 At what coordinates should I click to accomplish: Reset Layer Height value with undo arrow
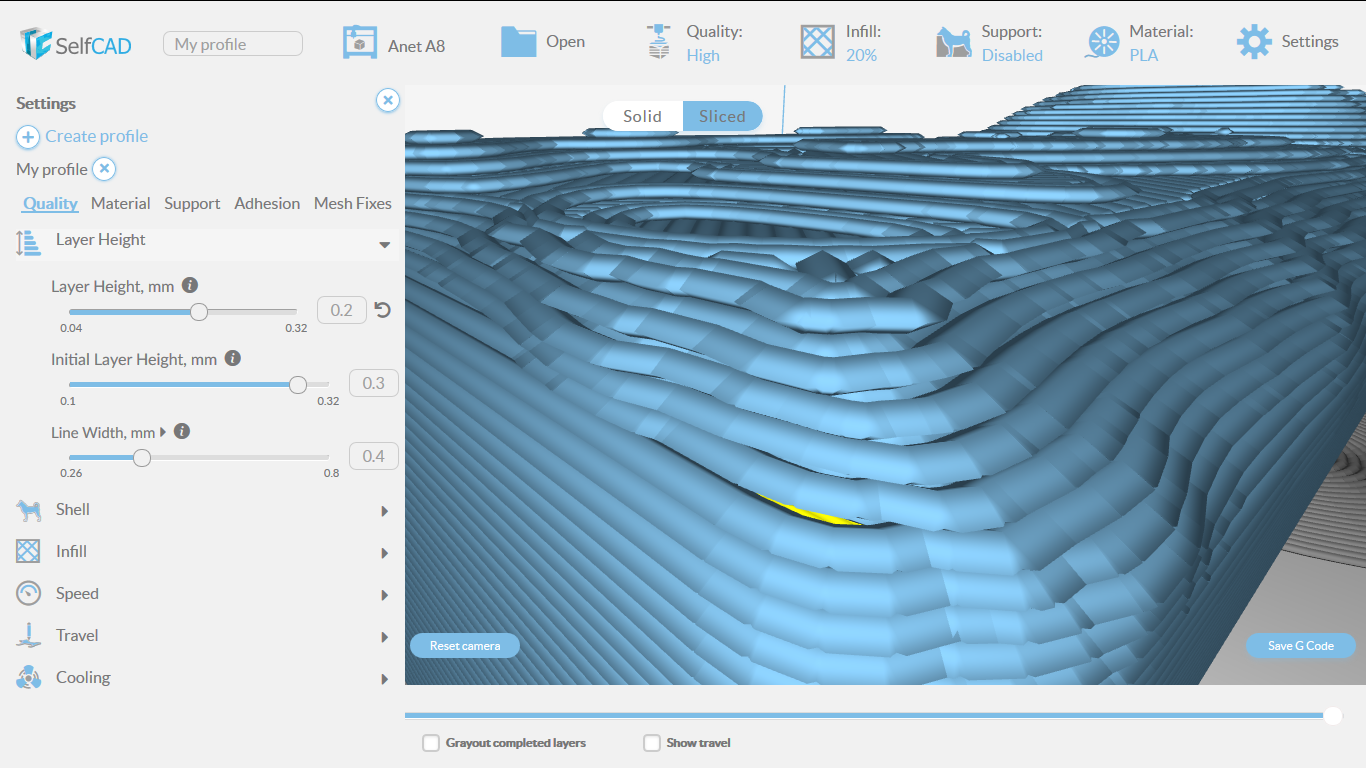click(x=382, y=310)
